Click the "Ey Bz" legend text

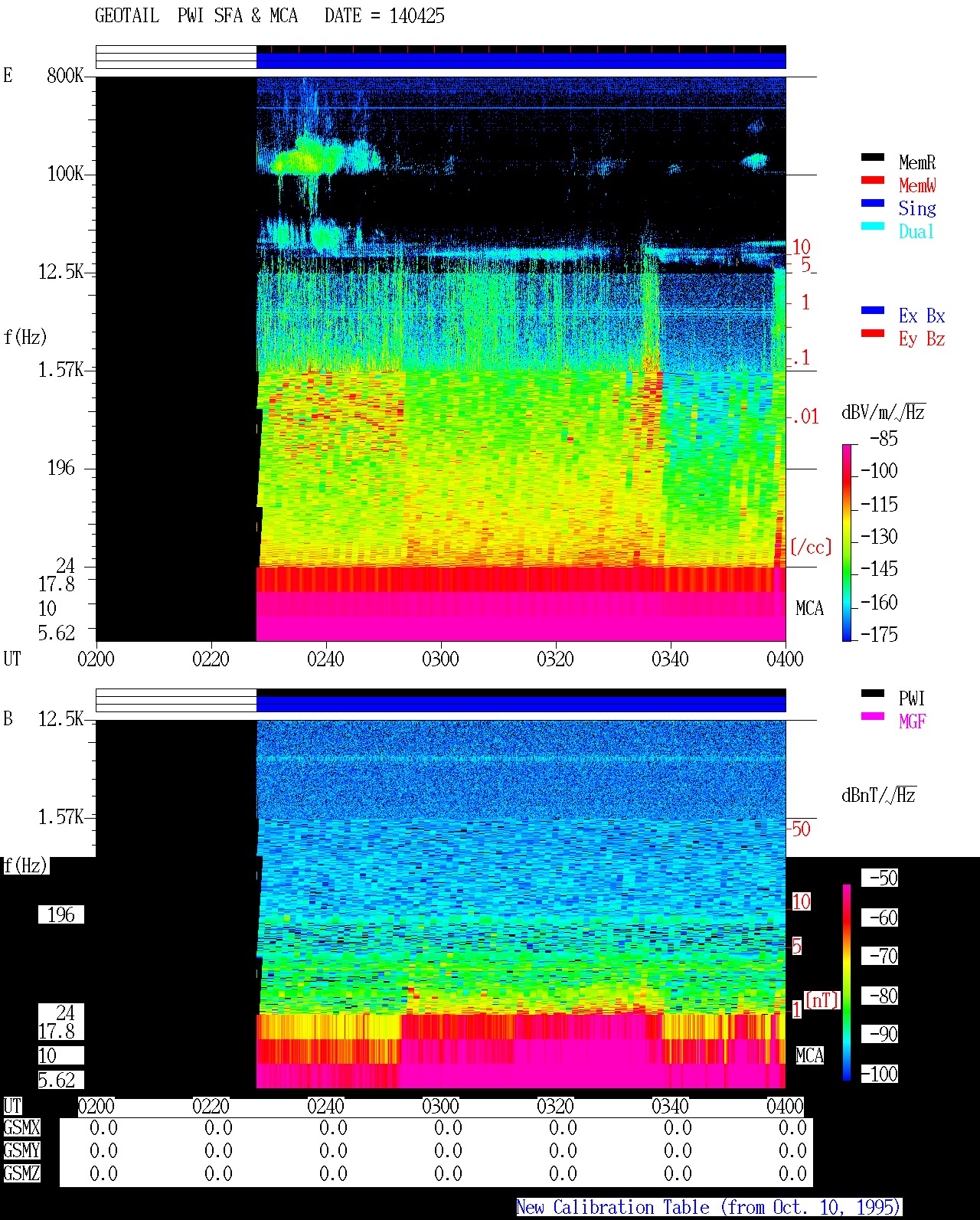[x=922, y=339]
